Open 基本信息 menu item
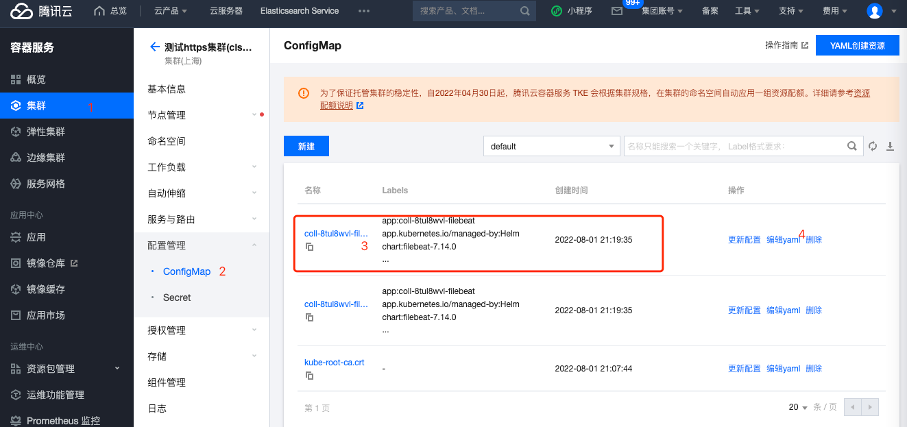The height and width of the screenshot is (428, 908). 166,89
